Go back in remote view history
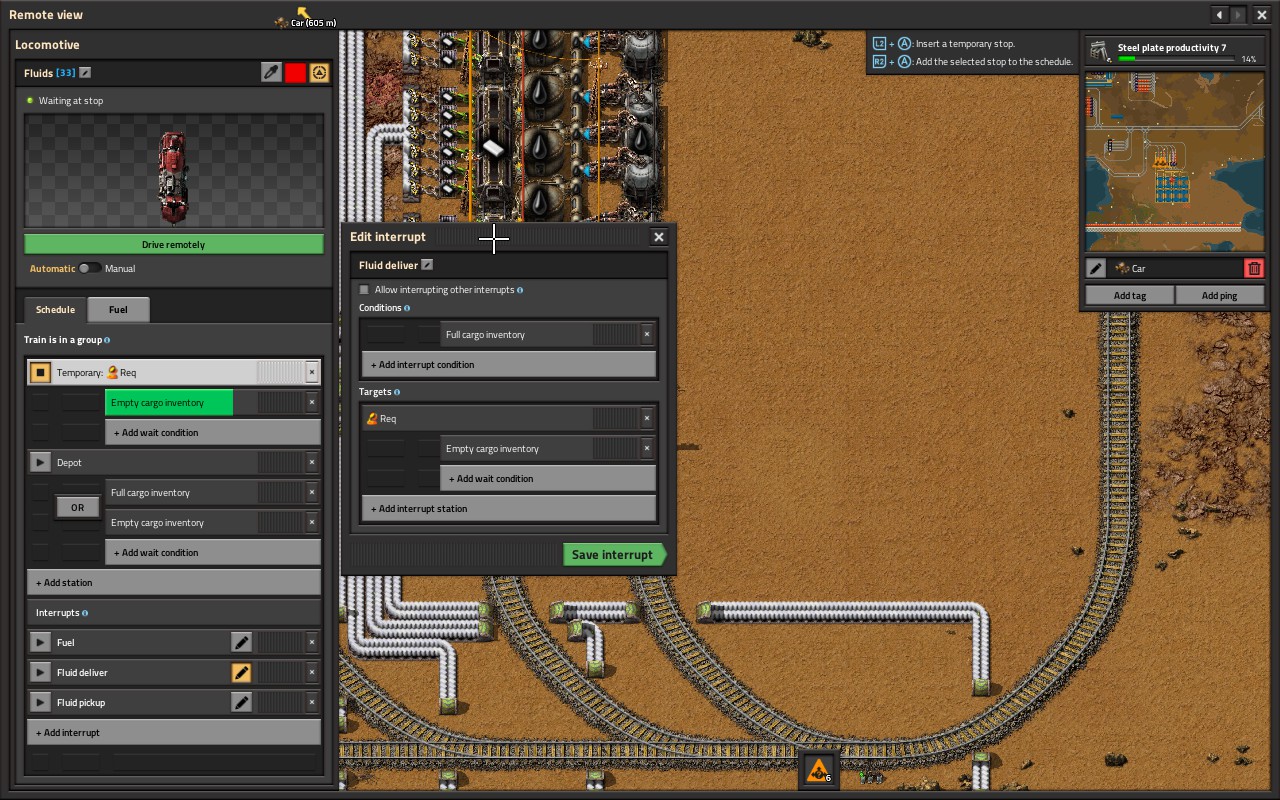This screenshot has height=800, width=1280. coord(1219,15)
